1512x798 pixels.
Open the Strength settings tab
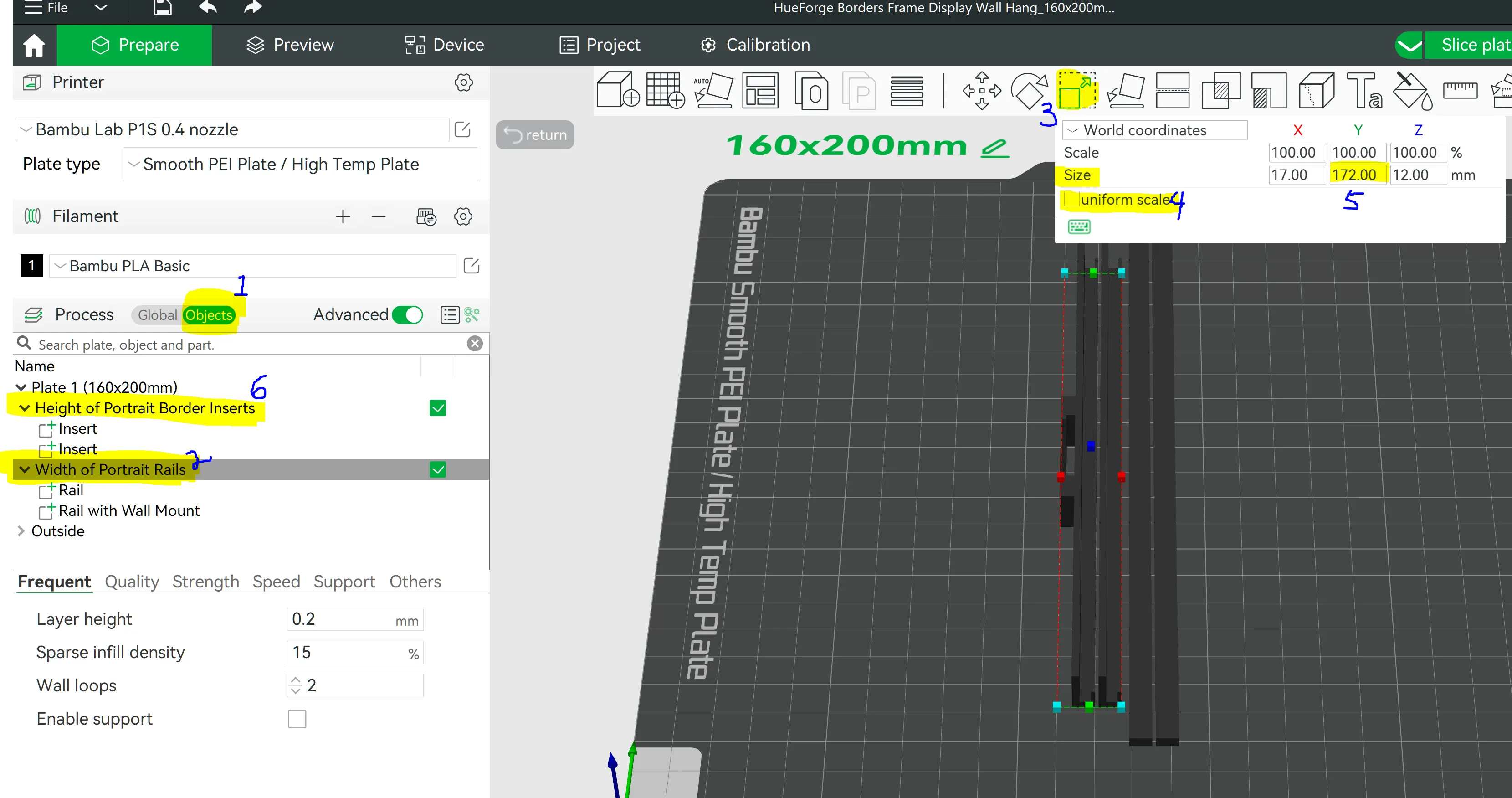point(205,582)
